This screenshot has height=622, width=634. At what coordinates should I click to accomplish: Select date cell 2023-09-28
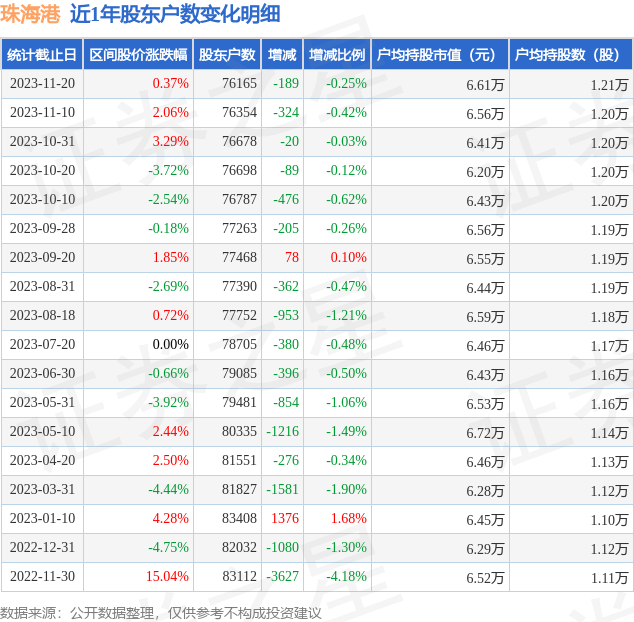[x=42, y=228]
